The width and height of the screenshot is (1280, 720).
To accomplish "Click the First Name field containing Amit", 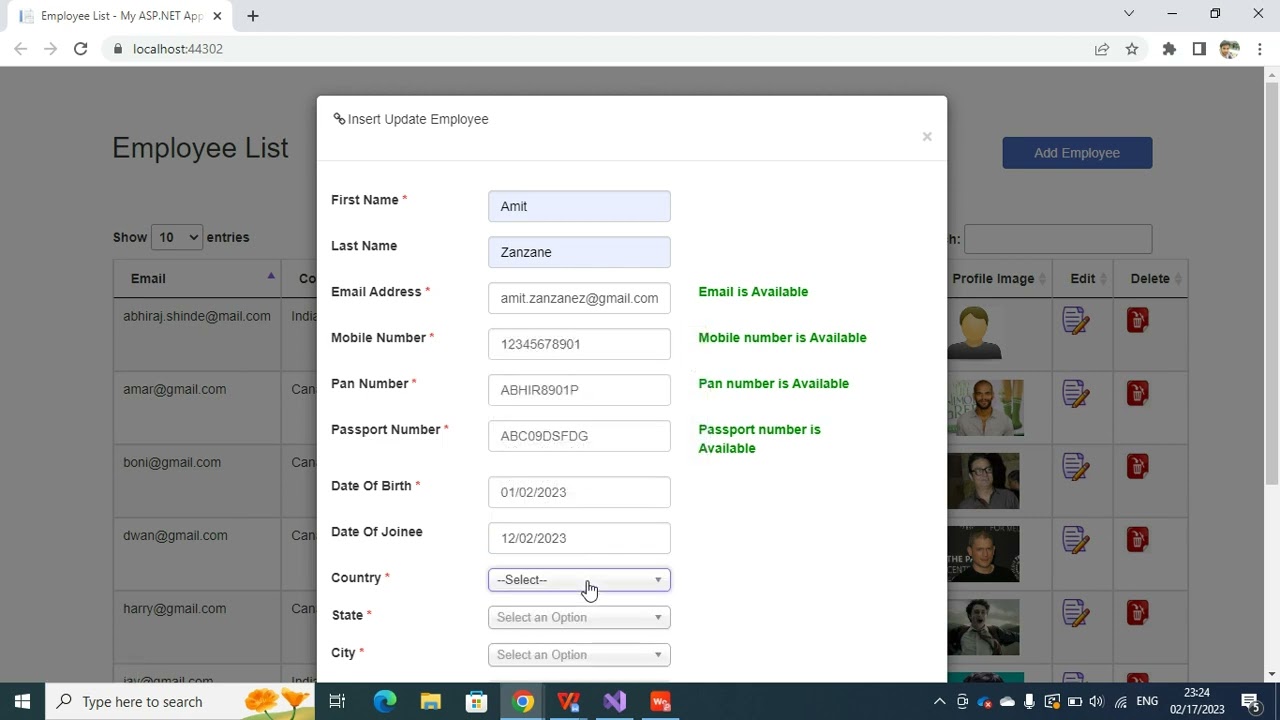I will coord(579,206).
